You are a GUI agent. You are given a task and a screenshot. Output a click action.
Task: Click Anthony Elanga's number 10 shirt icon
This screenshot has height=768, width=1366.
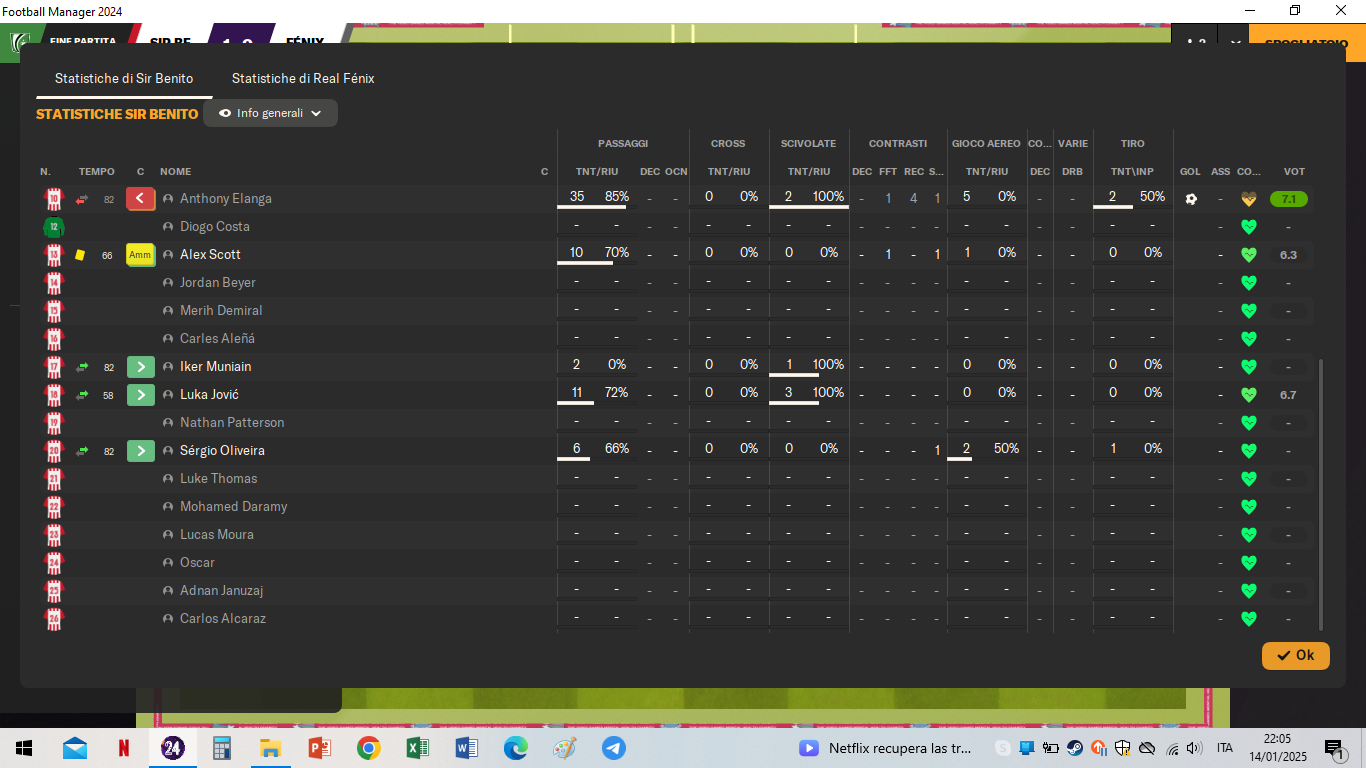[x=54, y=199]
